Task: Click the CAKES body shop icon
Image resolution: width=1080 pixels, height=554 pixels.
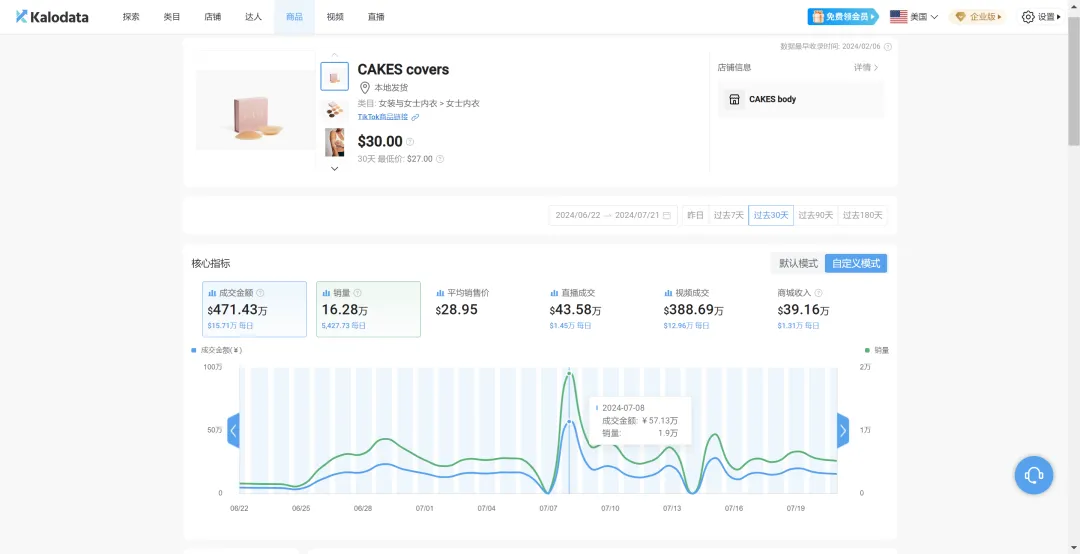Action: pos(734,100)
